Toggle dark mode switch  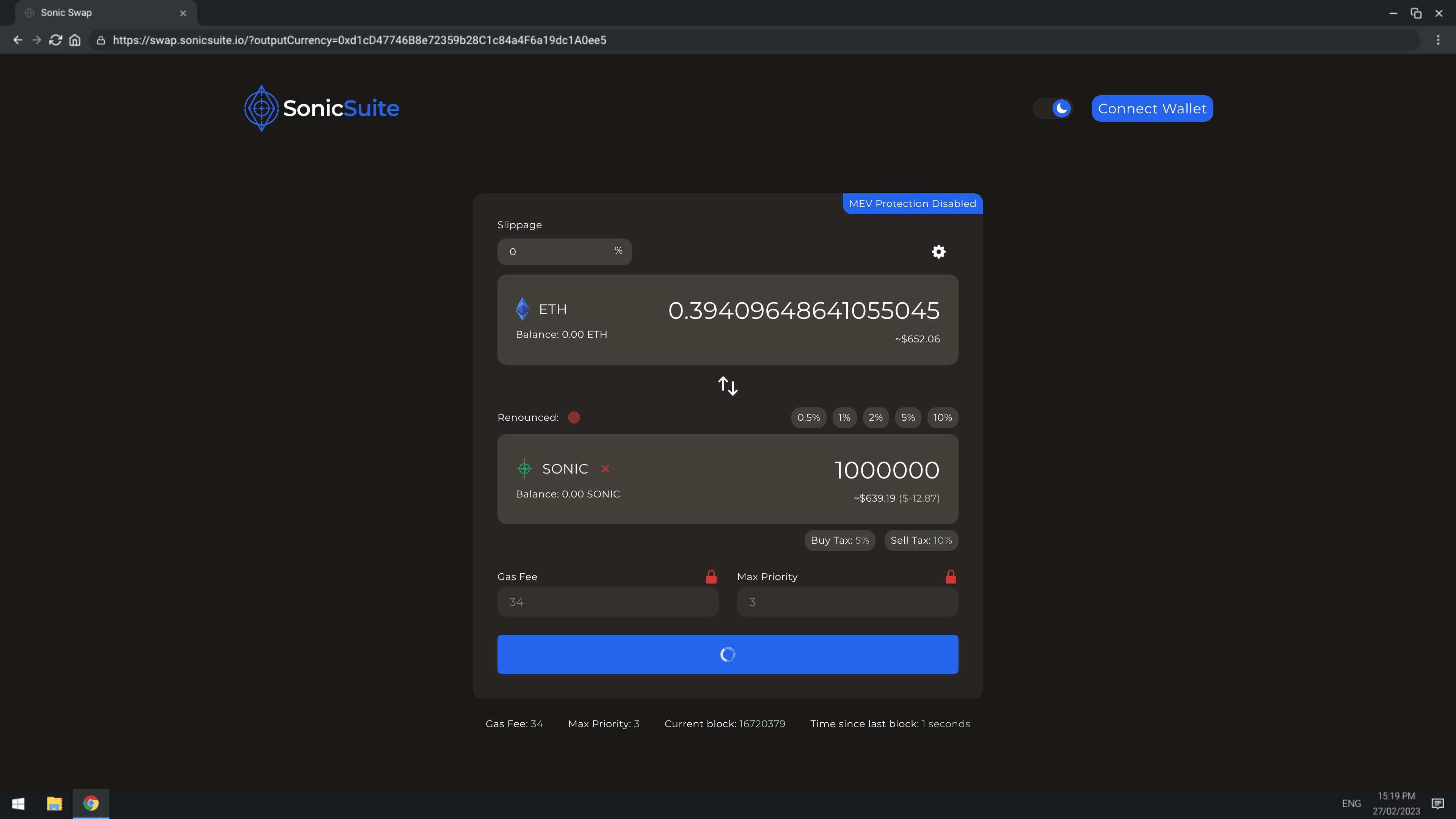[1054, 108]
